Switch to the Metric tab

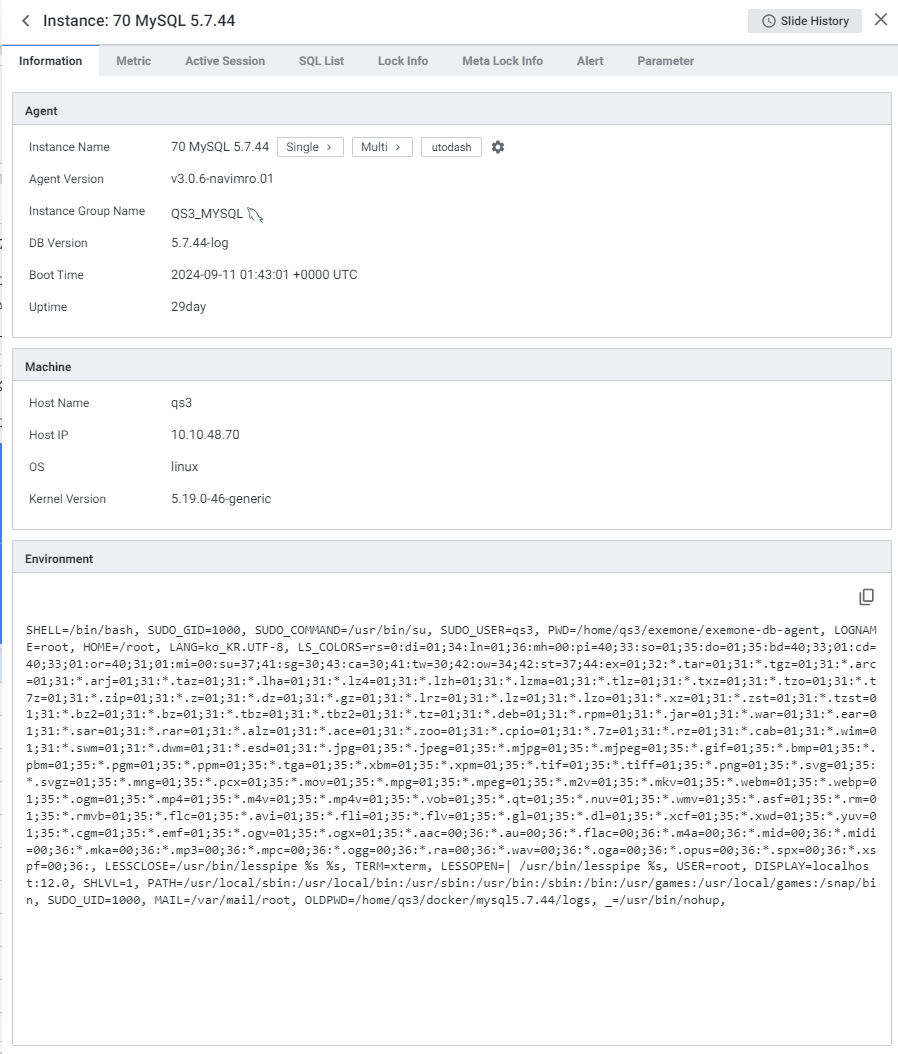coord(134,61)
